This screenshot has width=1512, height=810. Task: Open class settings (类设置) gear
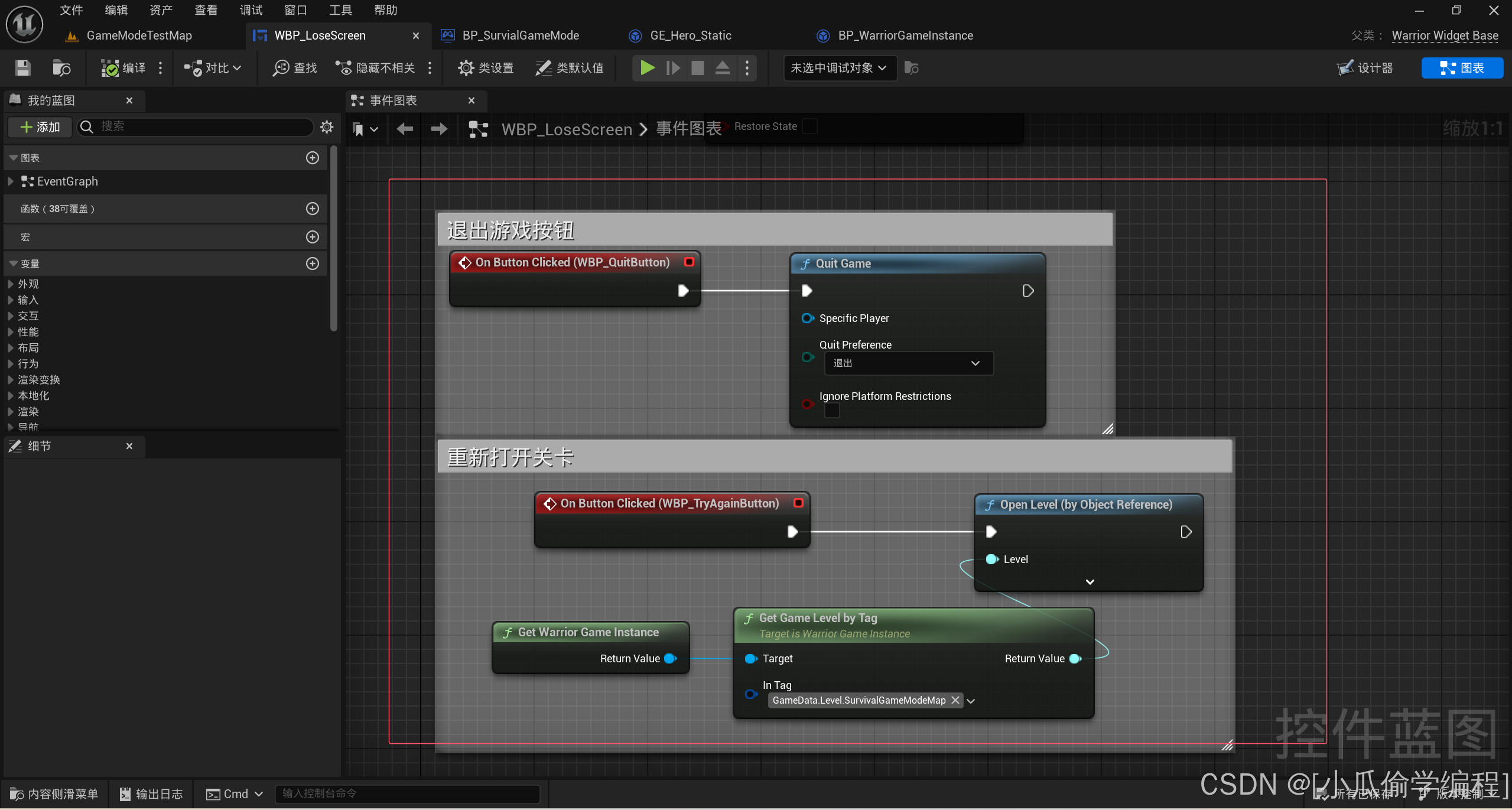466,68
